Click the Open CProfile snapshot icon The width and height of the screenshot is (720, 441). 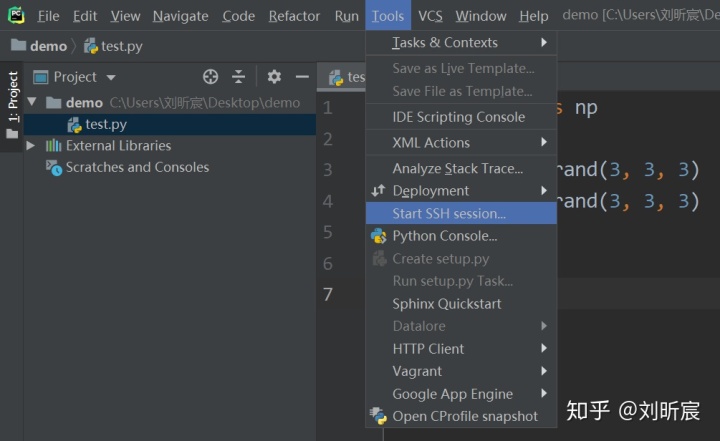tap(378, 416)
